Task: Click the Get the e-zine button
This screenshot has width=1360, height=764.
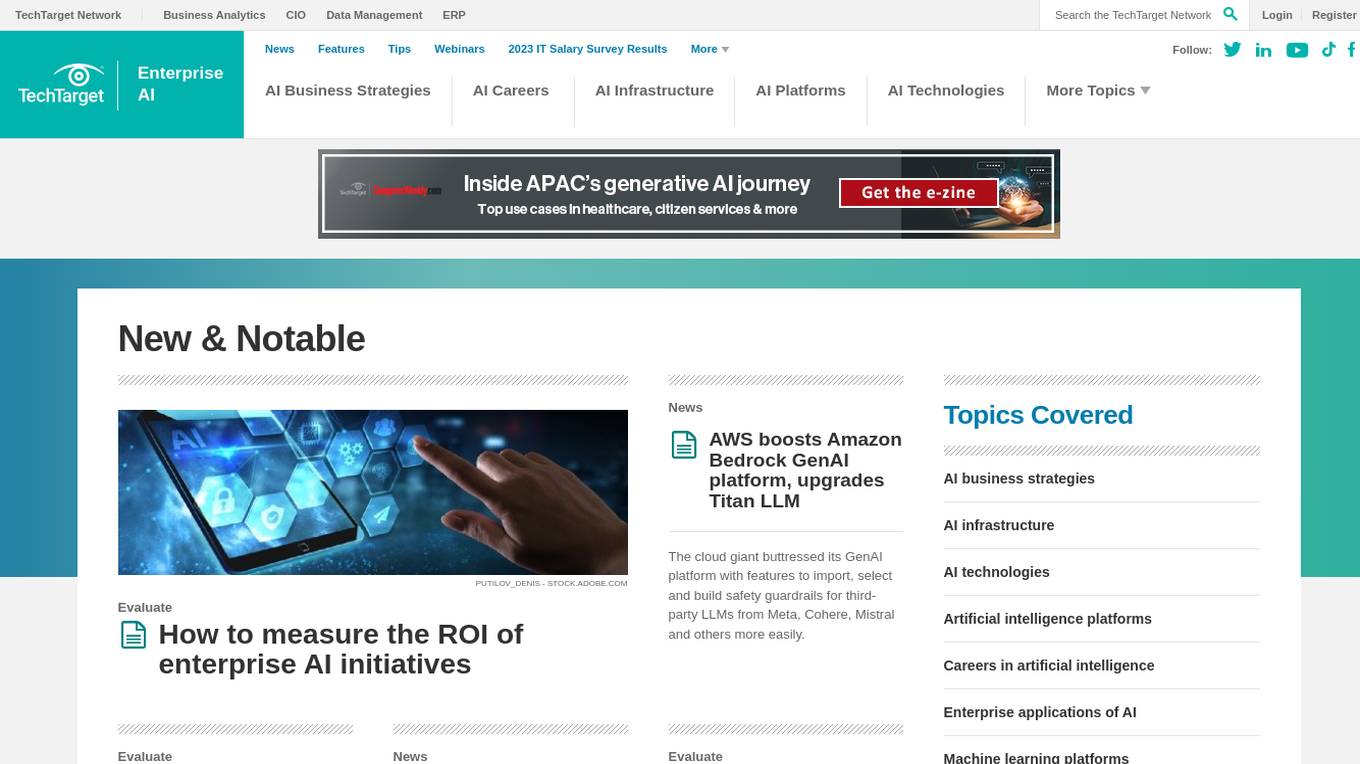Action: 918,193
